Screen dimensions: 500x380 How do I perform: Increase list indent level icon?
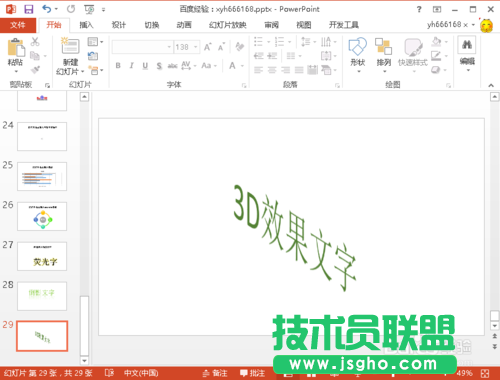(272, 56)
